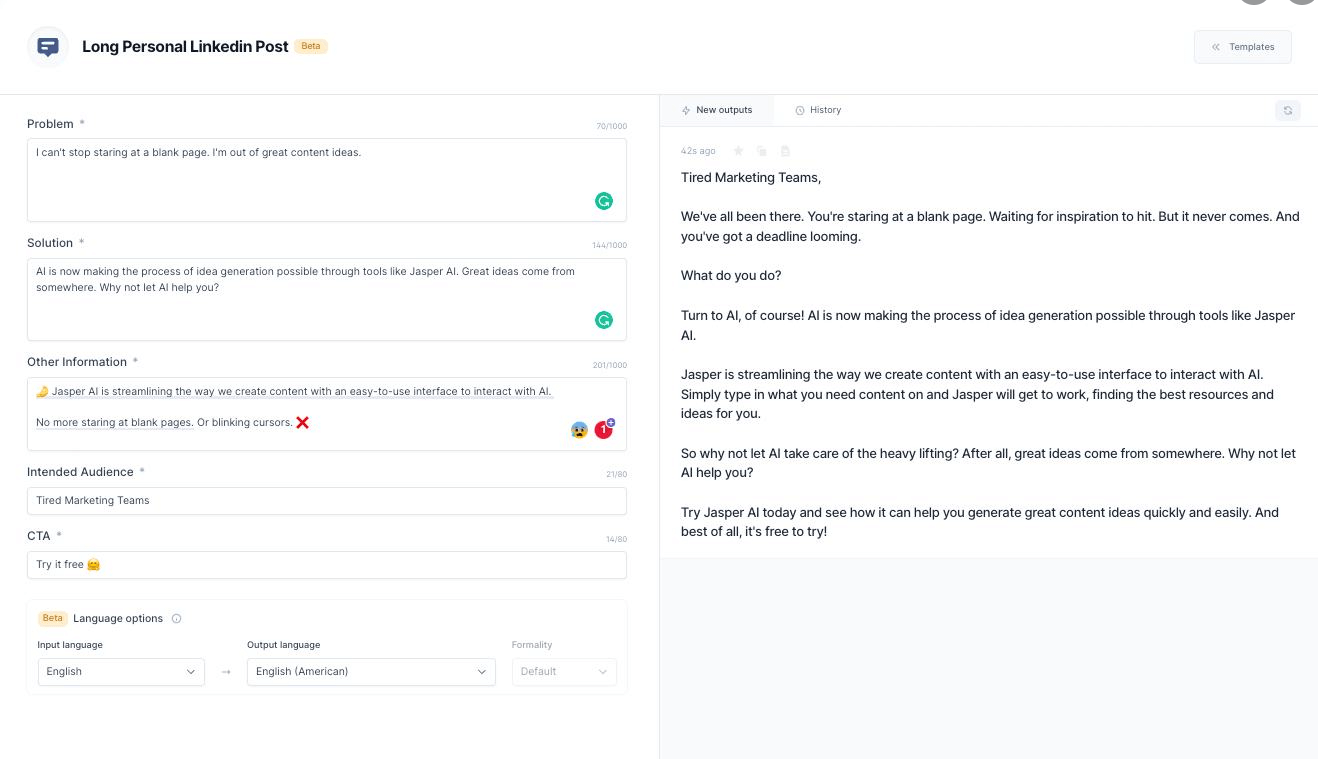Switch to the History tab
The image size is (1318, 759).
[x=818, y=110]
